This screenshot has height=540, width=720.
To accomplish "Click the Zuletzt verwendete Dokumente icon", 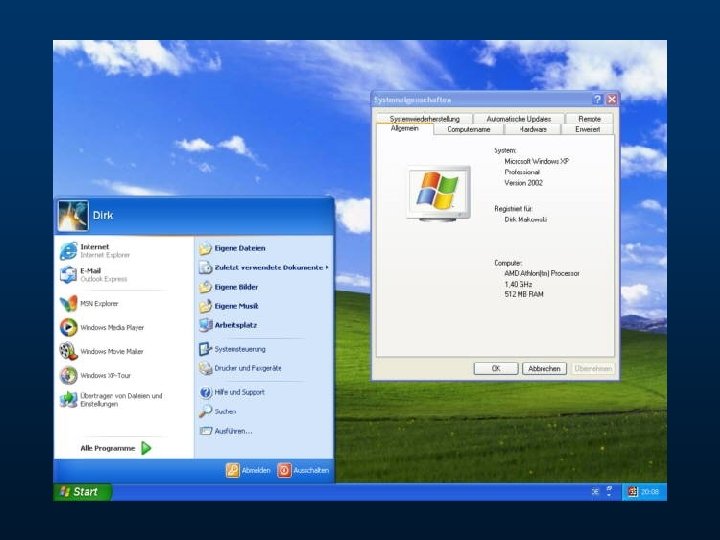I will pyautogui.click(x=205, y=267).
